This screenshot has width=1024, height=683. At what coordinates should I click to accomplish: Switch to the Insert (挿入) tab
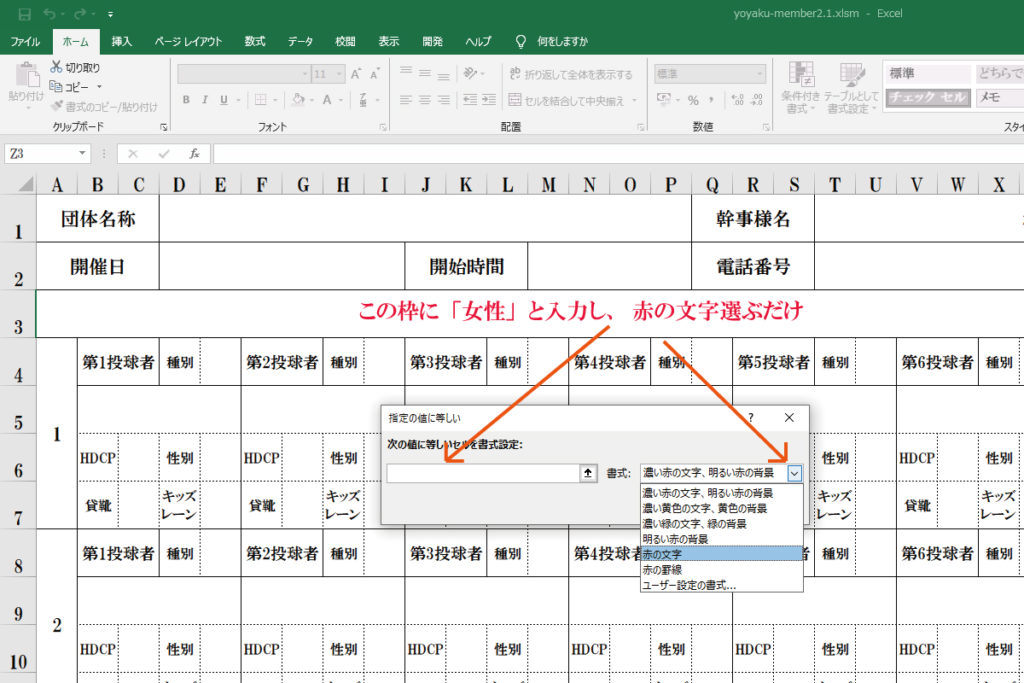click(x=121, y=41)
